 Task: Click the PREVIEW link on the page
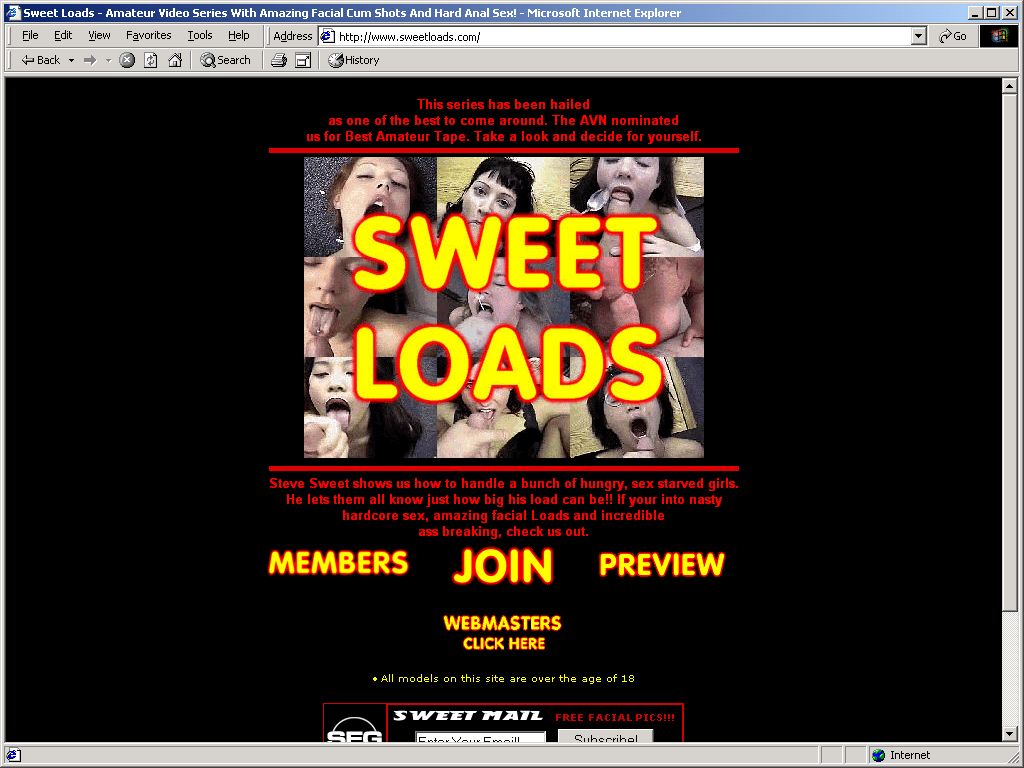662,565
